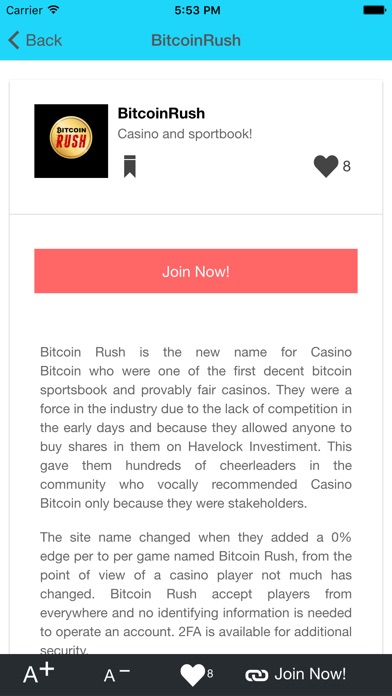Screen dimensions: 392x696
Task: Toggle favorite using bottom bar heart
Action: 192,675
